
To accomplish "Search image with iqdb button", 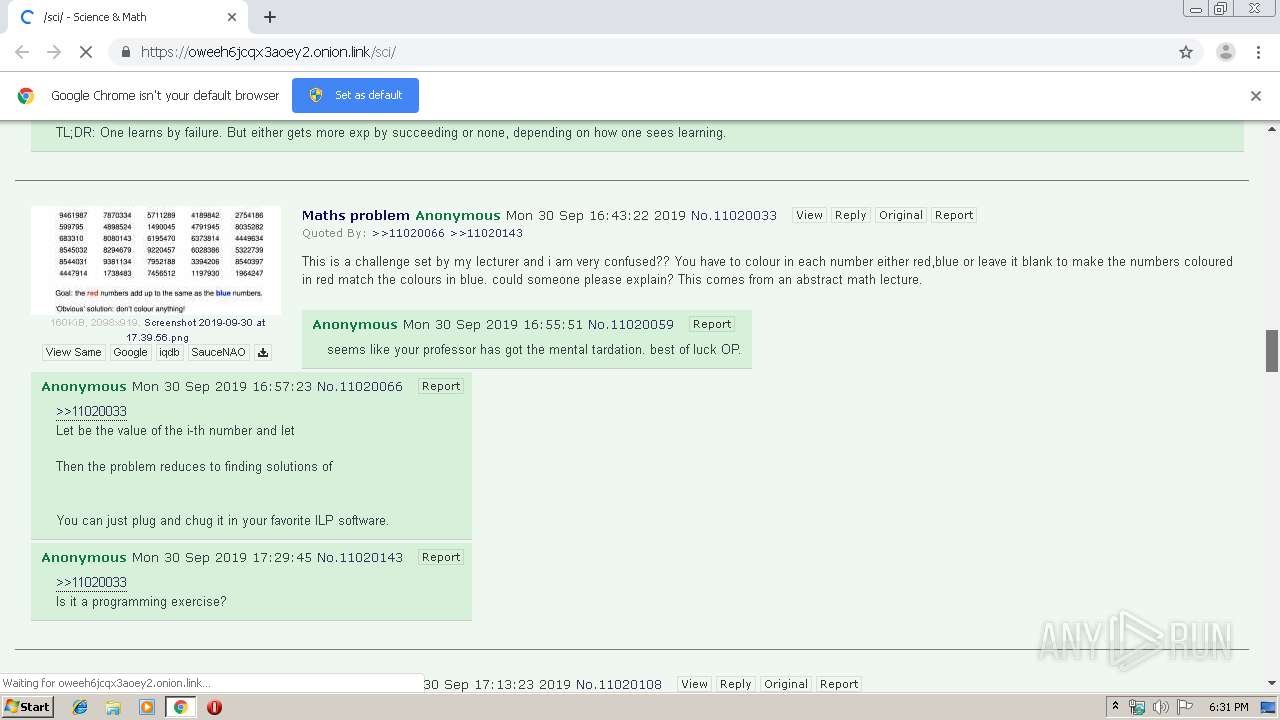I will coord(169,352).
